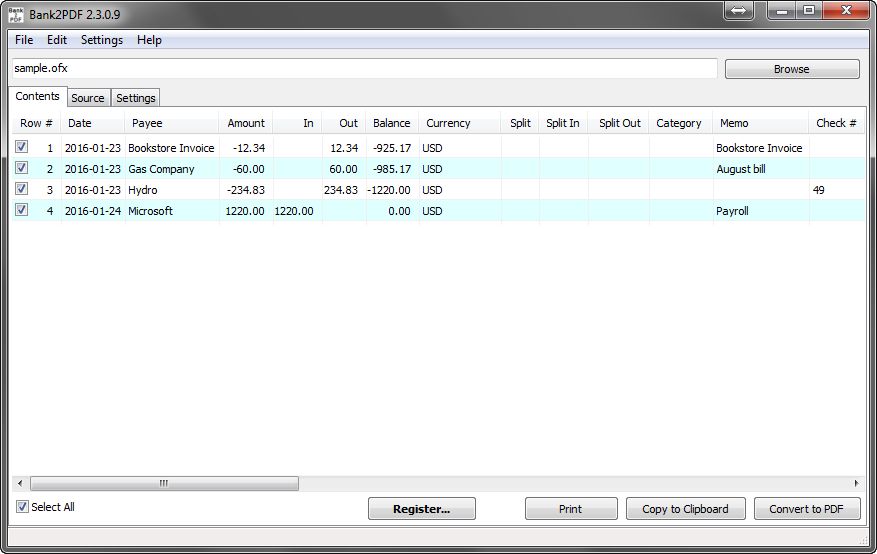Image resolution: width=877 pixels, height=554 pixels.
Task: Open the Settings menu in menu bar
Action: 102,40
